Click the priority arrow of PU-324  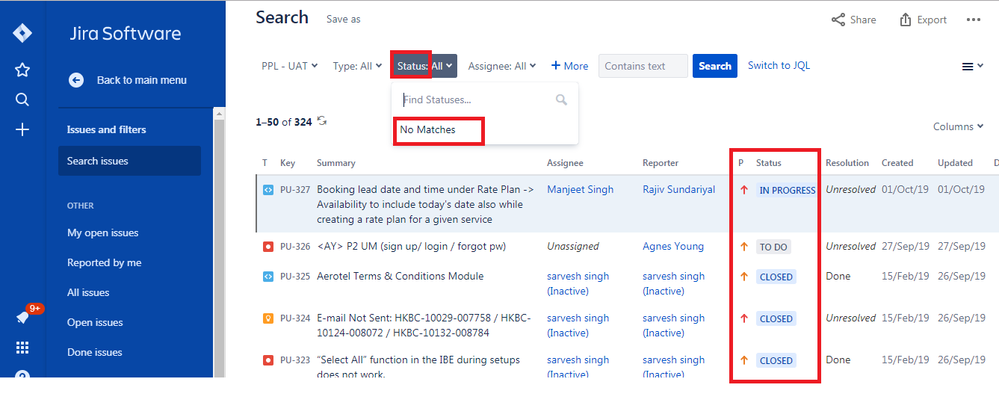pos(744,318)
